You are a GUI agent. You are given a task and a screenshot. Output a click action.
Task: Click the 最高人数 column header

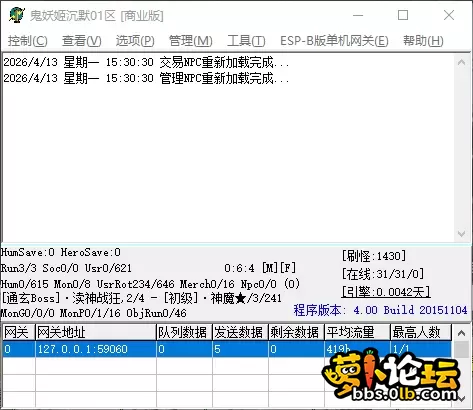(x=421, y=332)
